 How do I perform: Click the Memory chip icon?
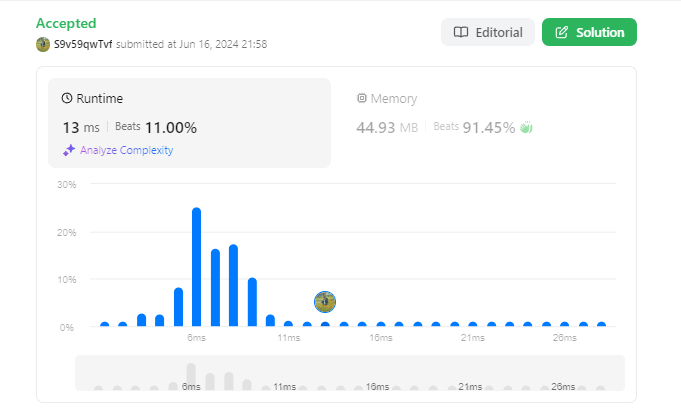[x=361, y=98]
